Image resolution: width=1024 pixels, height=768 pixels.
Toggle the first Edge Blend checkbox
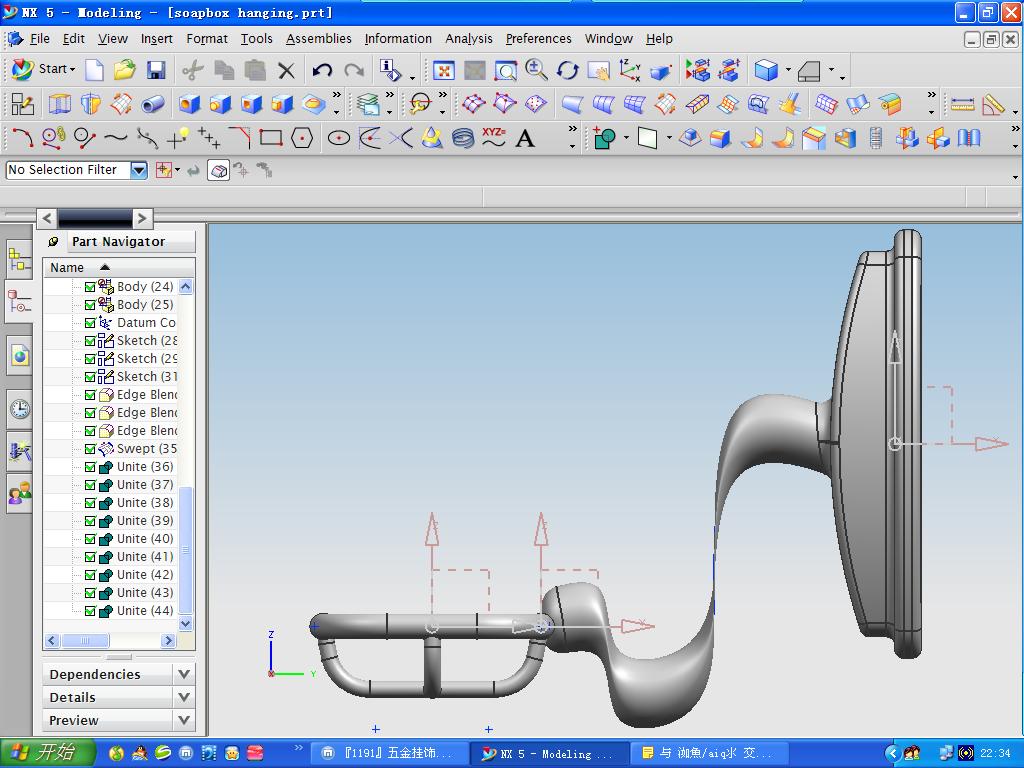pyautogui.click(x=90, y=395)
